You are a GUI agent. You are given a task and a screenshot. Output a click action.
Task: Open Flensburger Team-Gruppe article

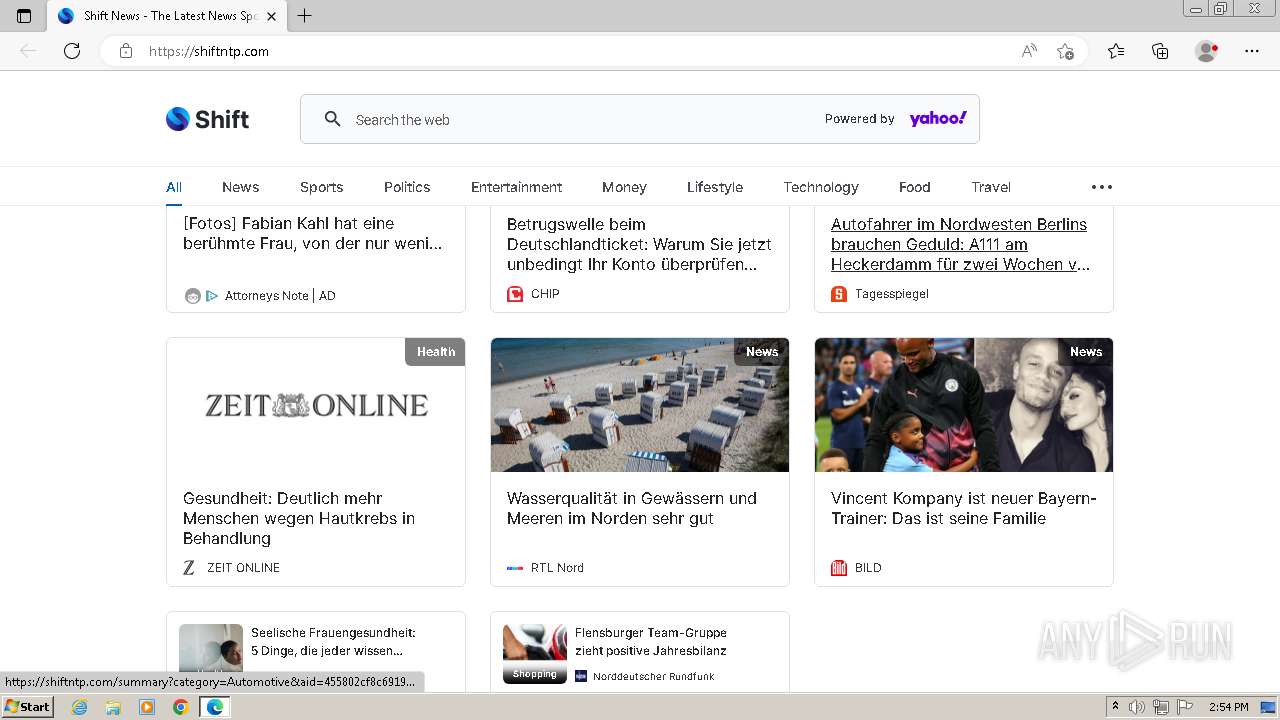pos(651,642)
